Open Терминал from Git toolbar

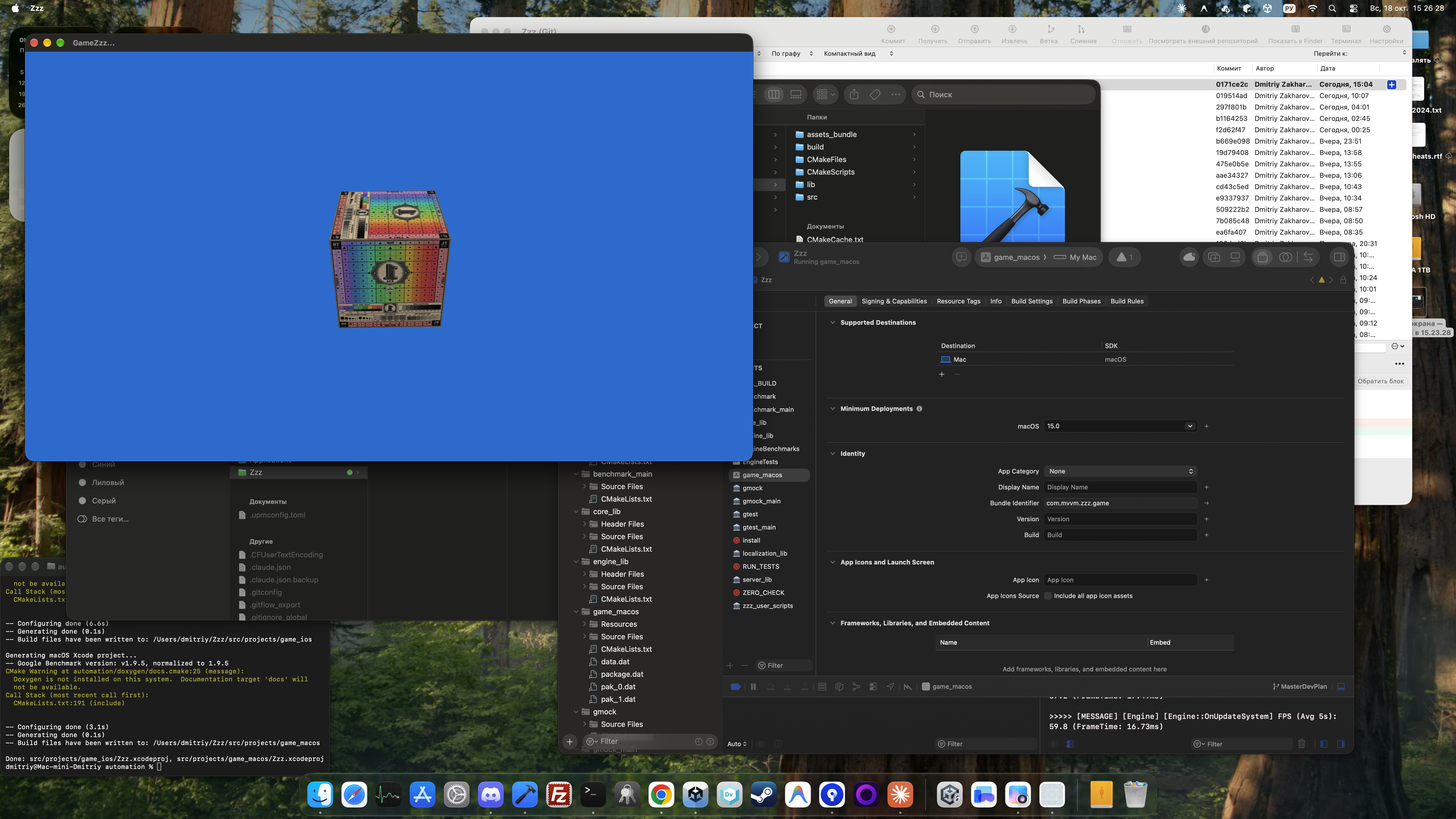tap(1346, 34)
